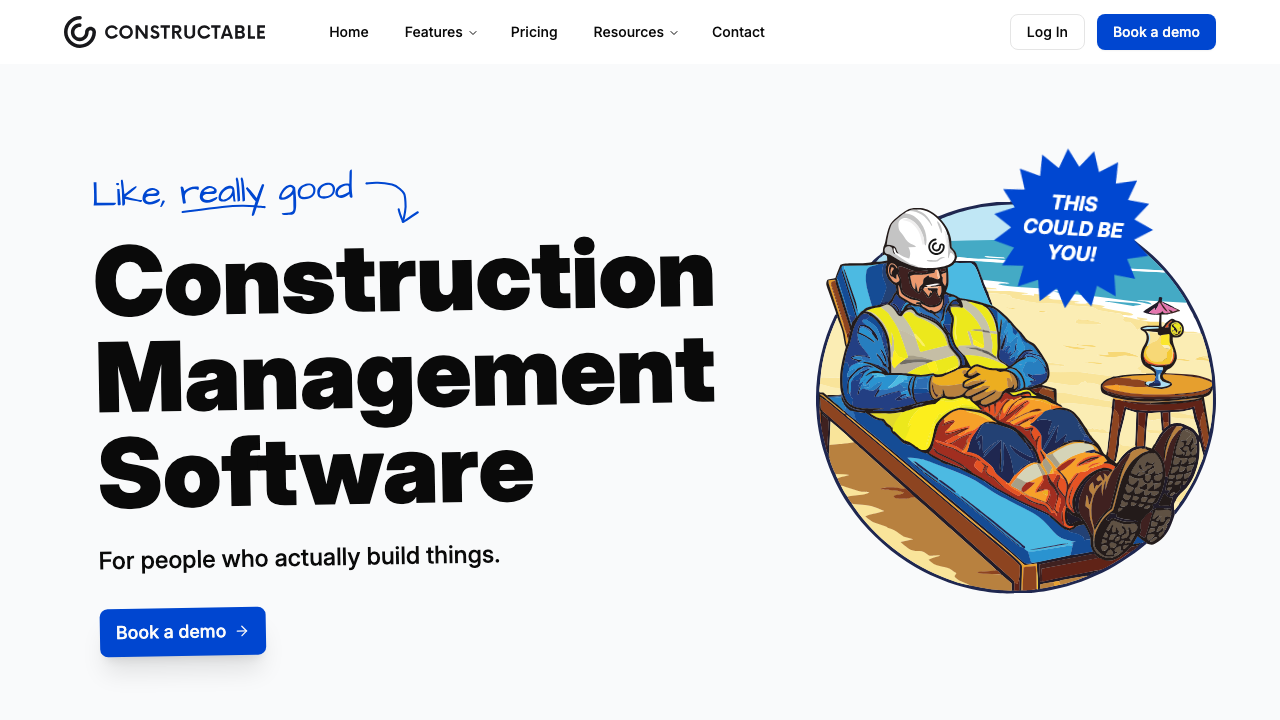
Task: Click the Construction Management Software headline
Action: point(404,370)
